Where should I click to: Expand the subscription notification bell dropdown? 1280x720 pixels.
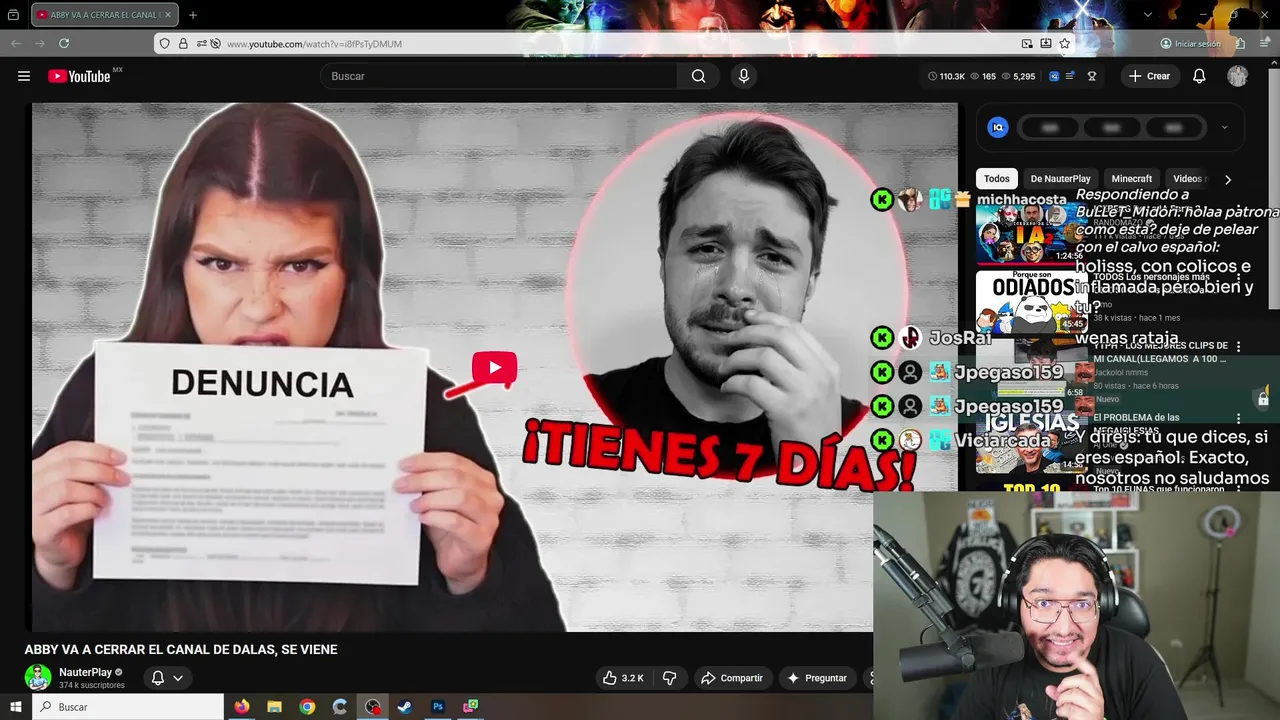point(167,678)
